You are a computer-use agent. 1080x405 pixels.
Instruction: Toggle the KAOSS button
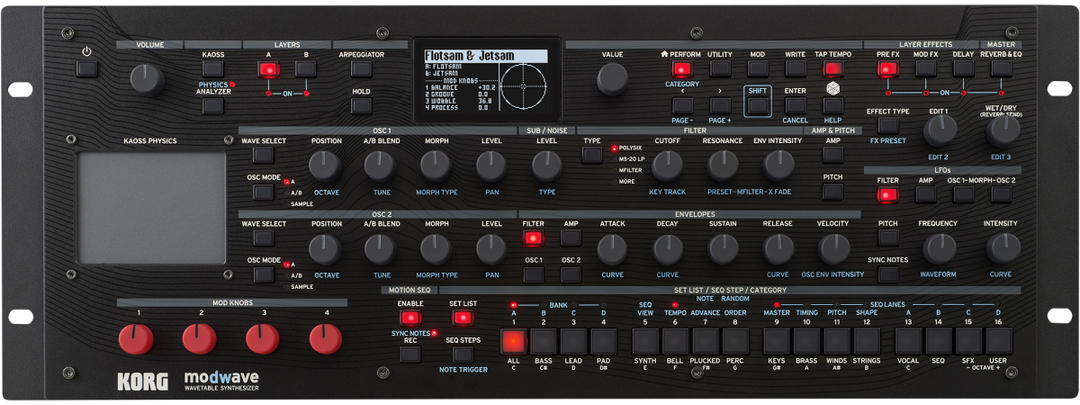coord(213,68)
